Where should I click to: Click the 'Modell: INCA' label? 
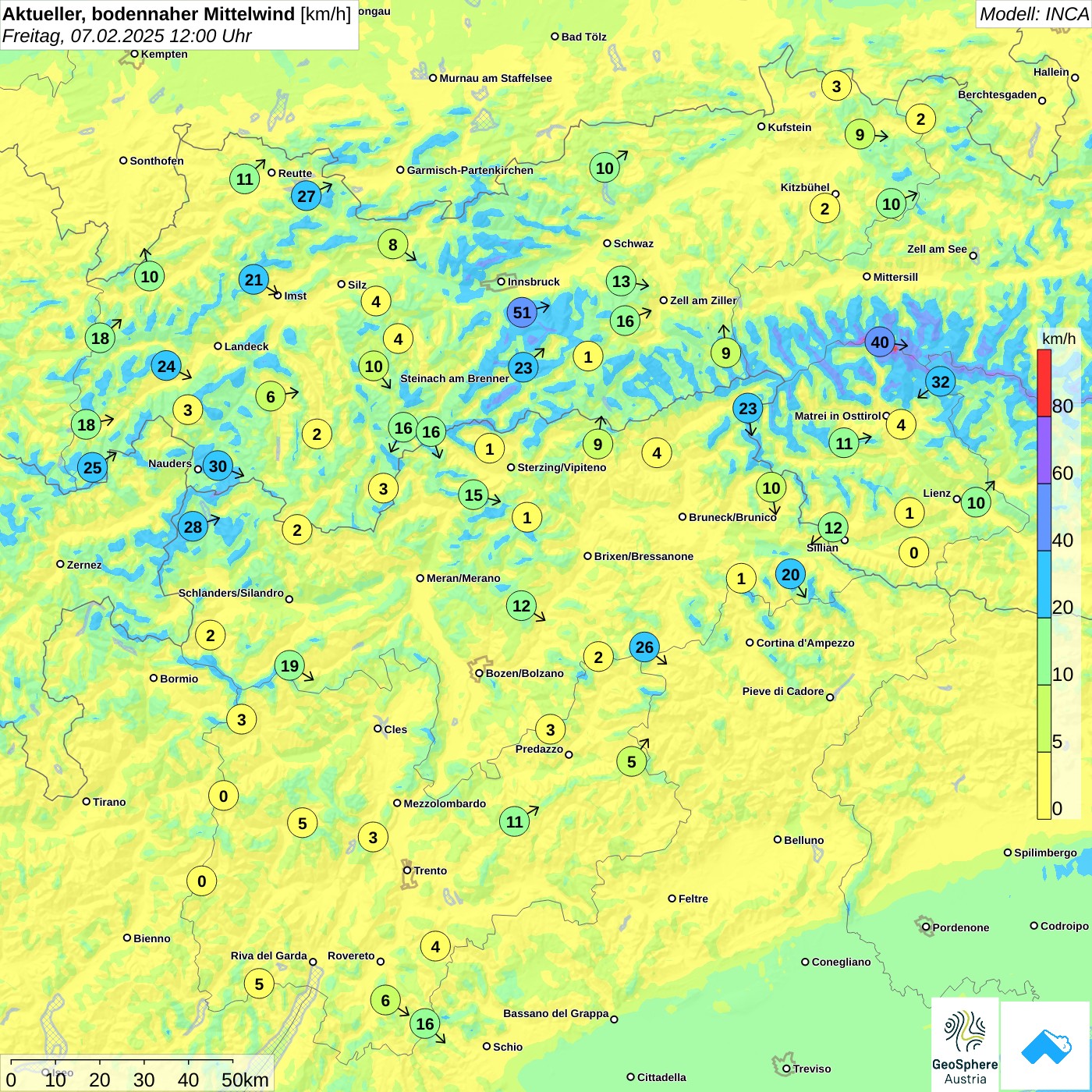[1033, 14]
